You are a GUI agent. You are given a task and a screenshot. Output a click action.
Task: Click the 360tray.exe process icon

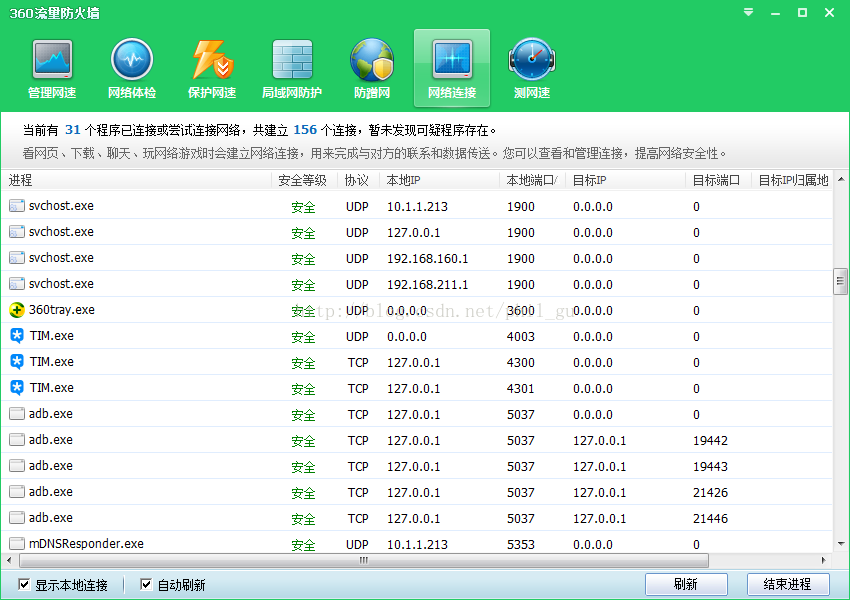click(17, 310)
